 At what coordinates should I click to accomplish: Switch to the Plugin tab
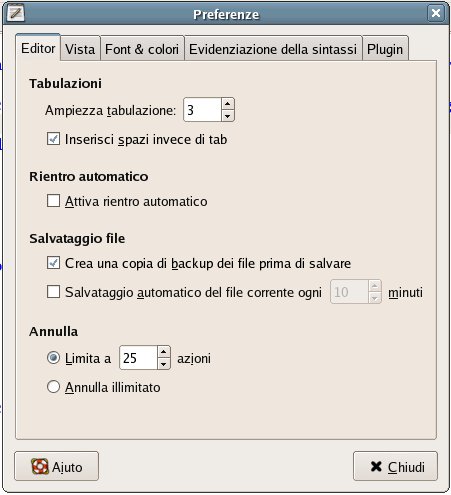385,49
